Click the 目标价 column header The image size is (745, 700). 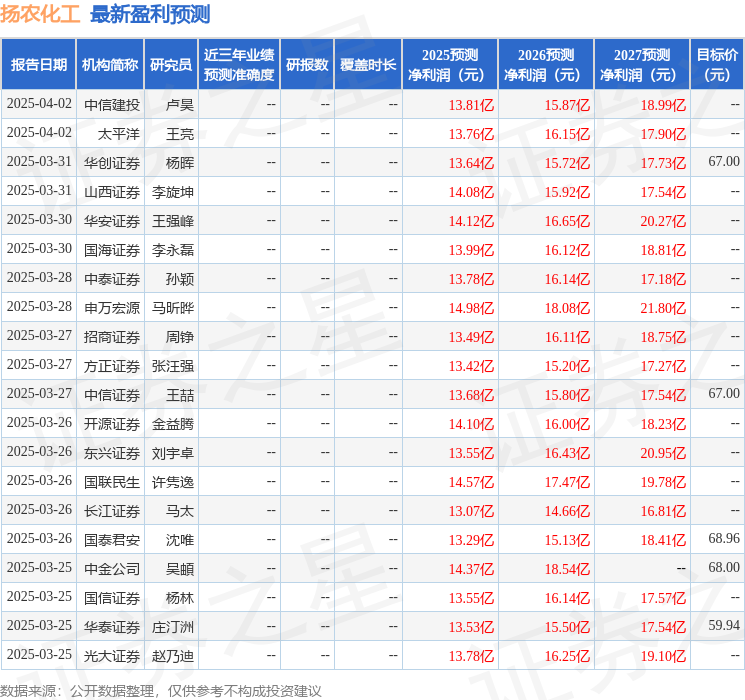[716, 65]
